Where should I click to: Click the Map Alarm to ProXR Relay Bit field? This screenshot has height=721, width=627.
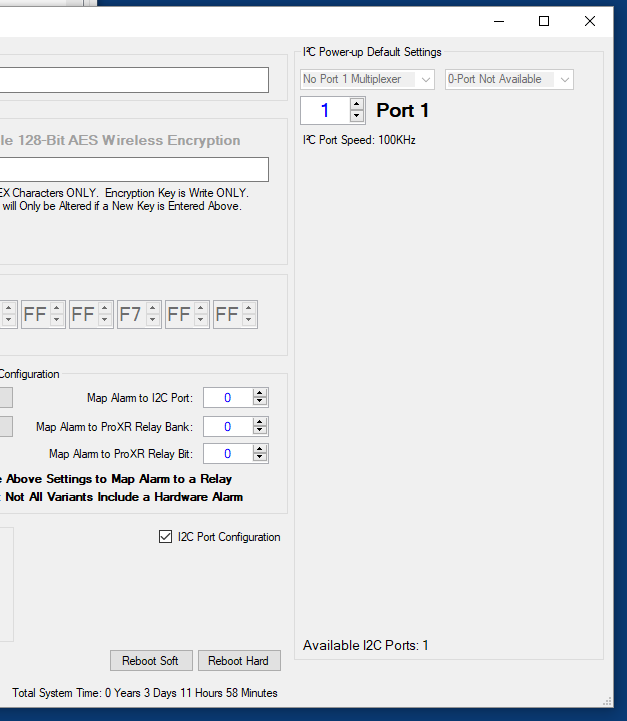pos(227,454)
